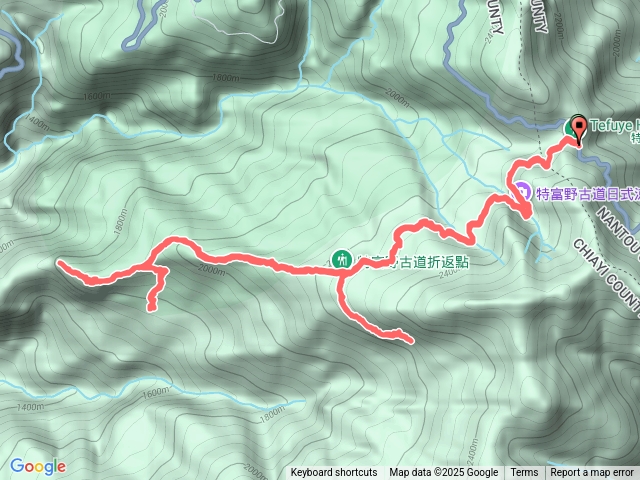Select the green hiking icon at 特富野古道折返點

(x=342, y=259)
